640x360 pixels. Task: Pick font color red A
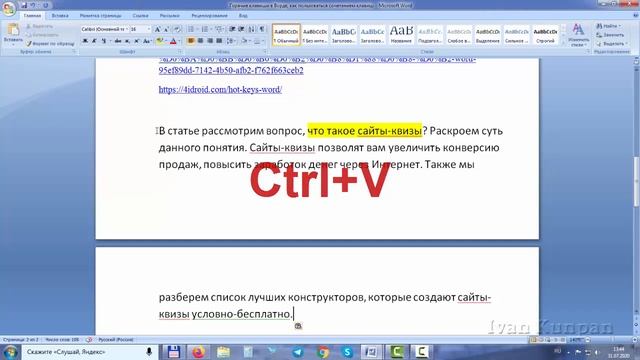click(x=173, y=41)
